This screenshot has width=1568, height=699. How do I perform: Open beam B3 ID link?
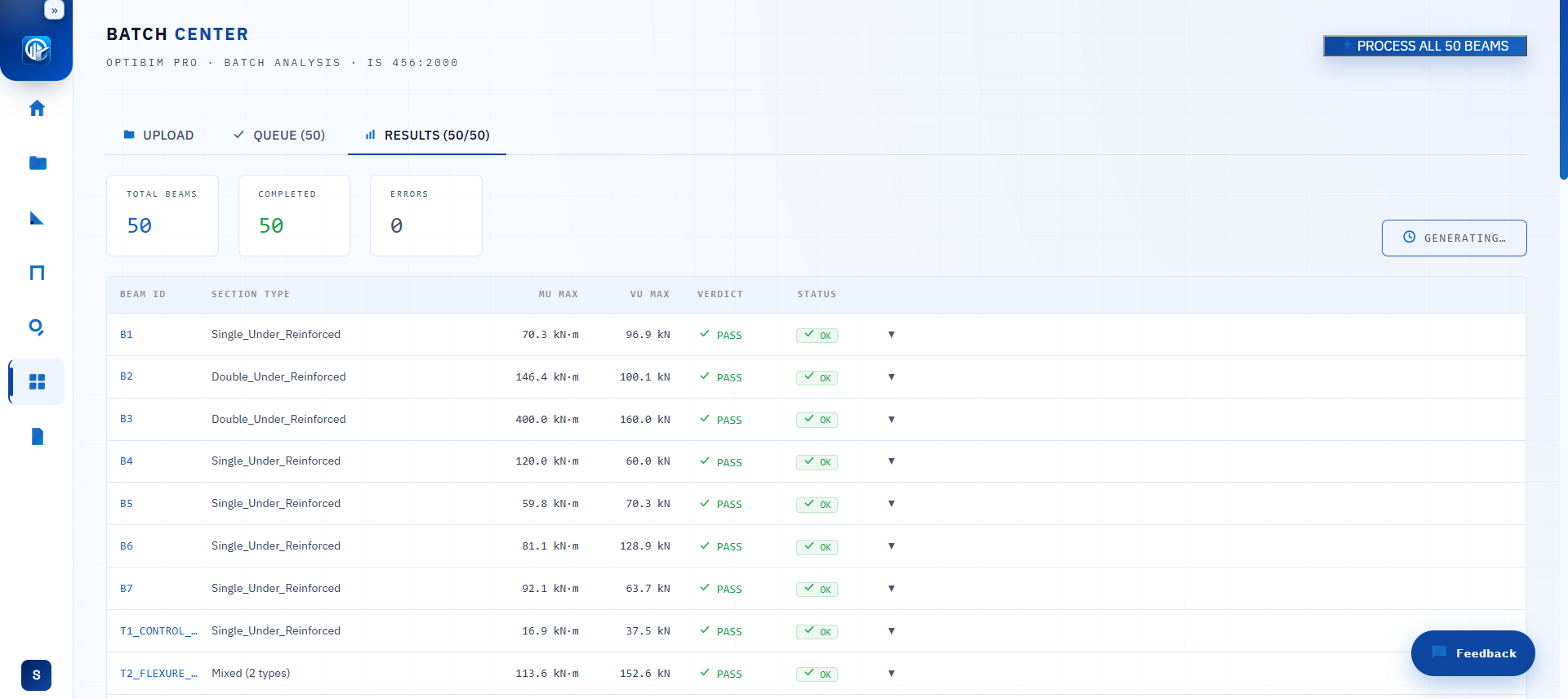pos(127,419)
